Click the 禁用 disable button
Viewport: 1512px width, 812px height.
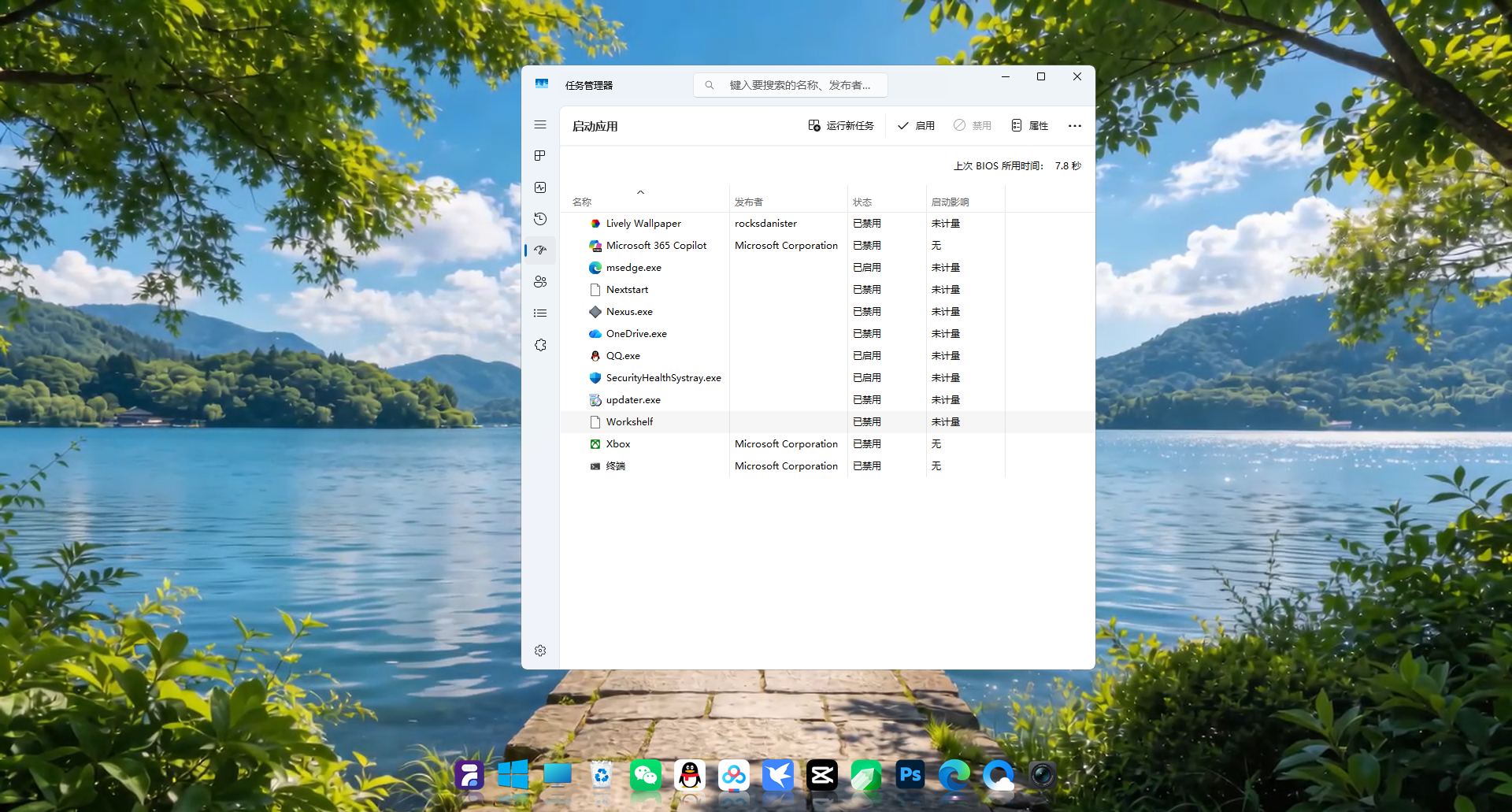click(x=973, y=126)
